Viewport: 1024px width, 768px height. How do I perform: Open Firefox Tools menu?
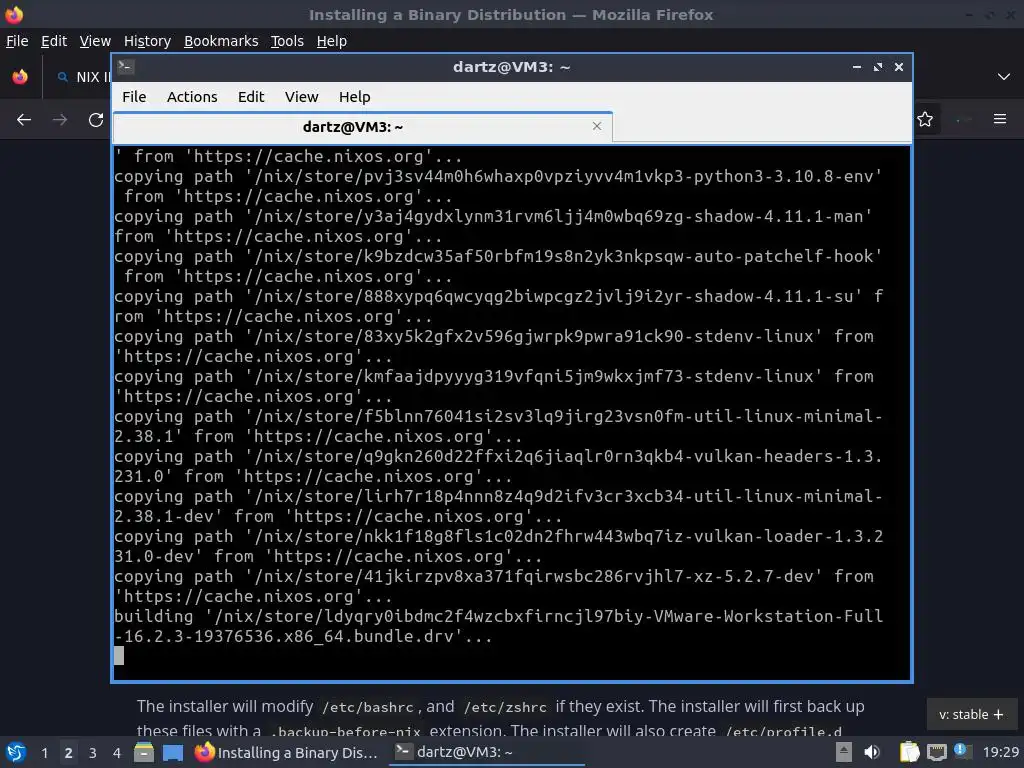click(287, 41)
